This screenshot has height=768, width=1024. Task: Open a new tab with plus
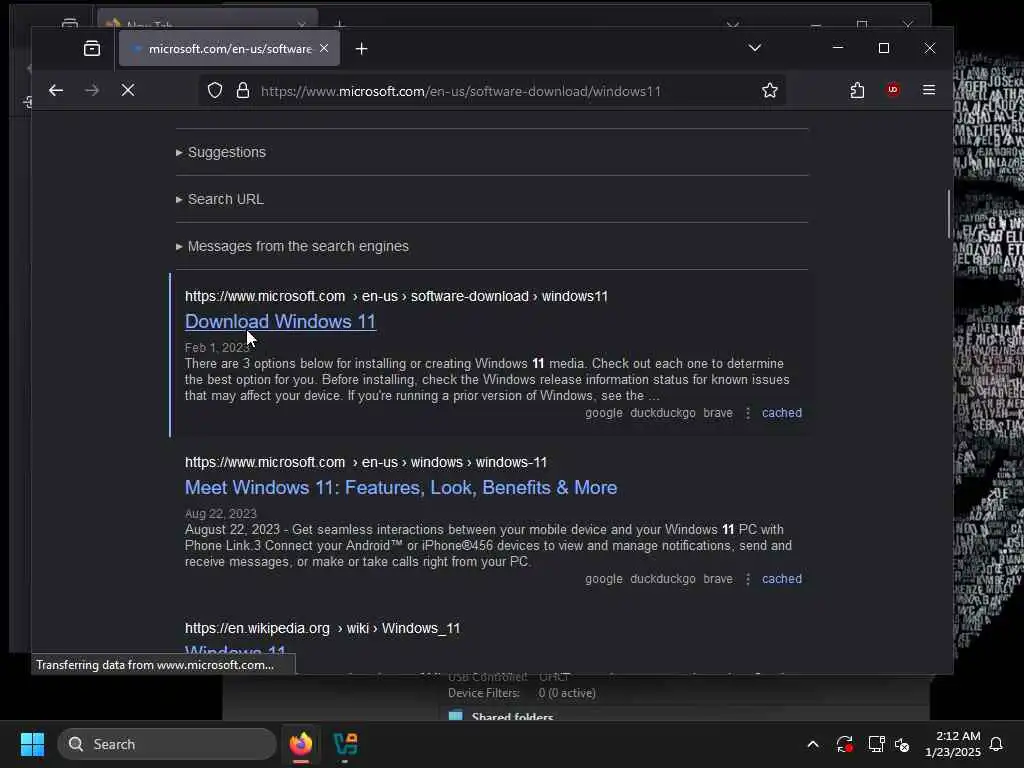(x=362, y=48)
